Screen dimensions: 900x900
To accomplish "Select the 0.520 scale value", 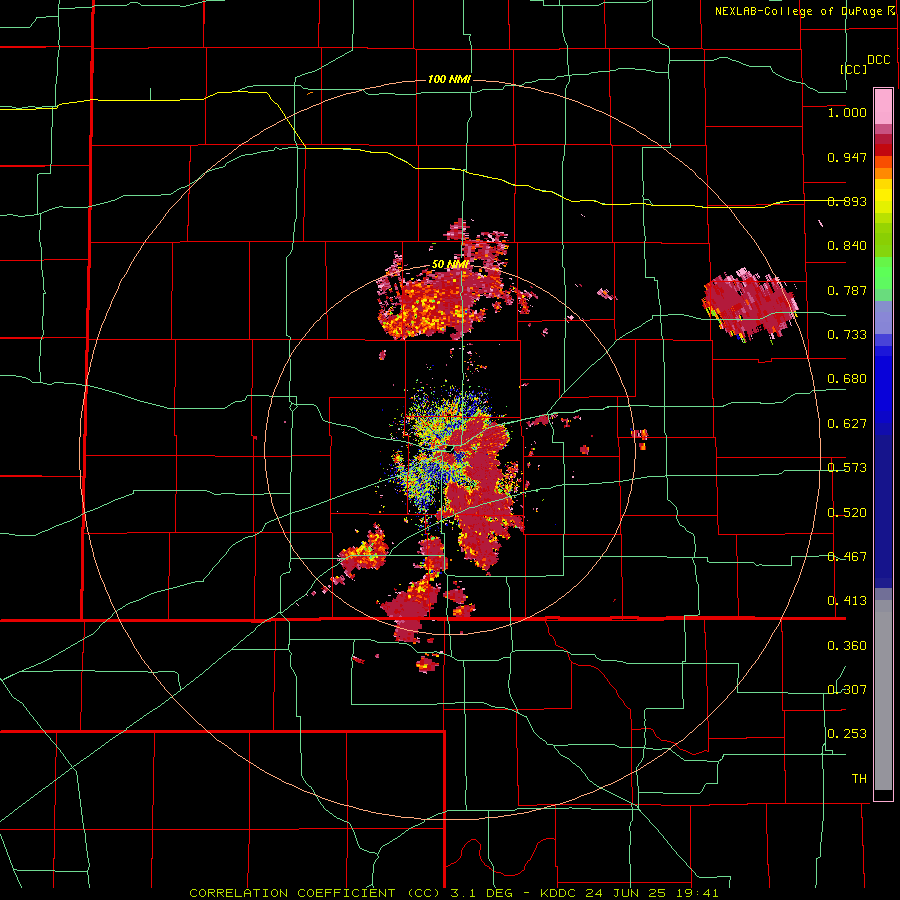I will 847,512.
